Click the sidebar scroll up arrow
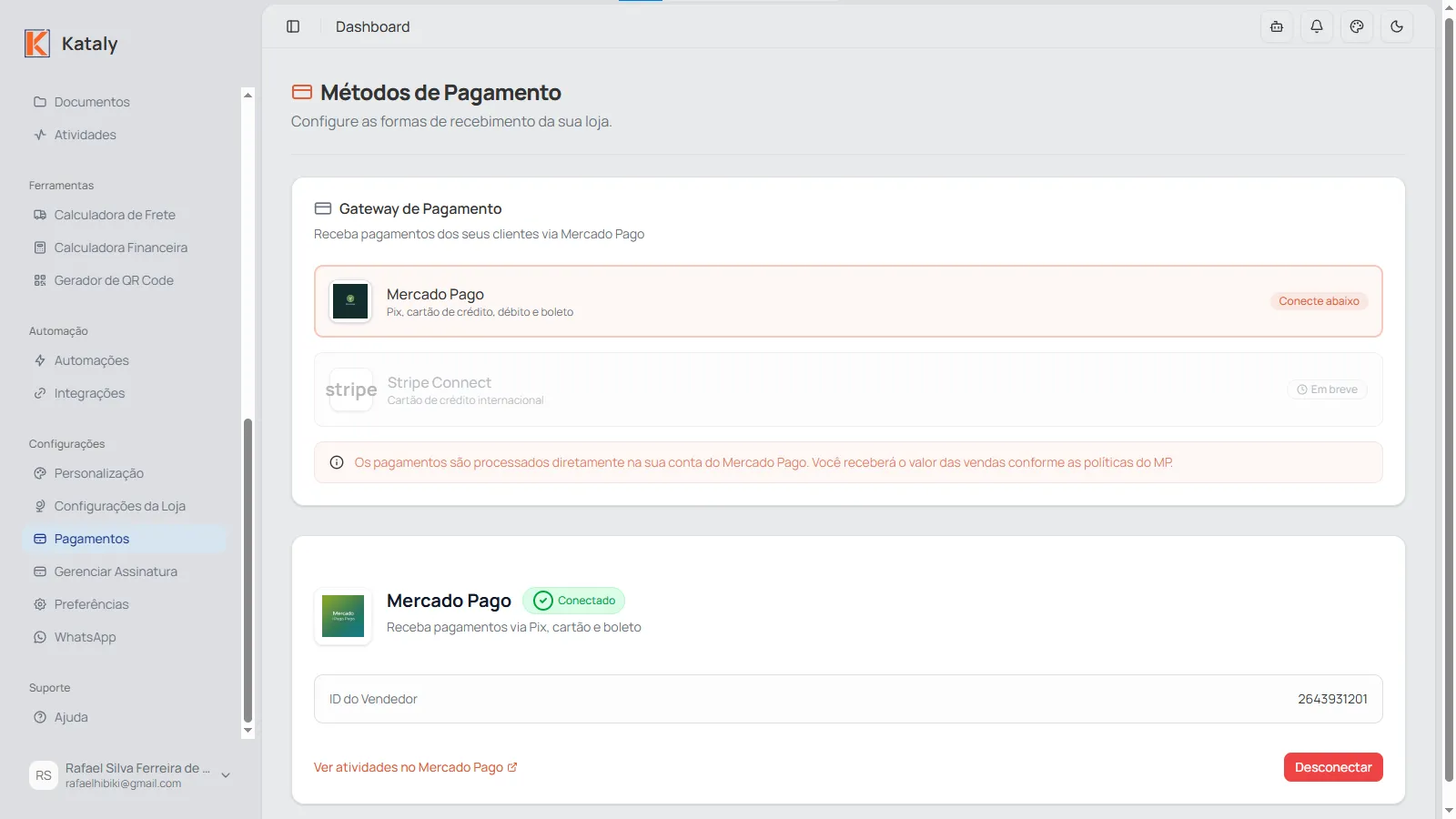This screenshot has height=819, width=1456. pyautogui.click(x=248, y=95)
